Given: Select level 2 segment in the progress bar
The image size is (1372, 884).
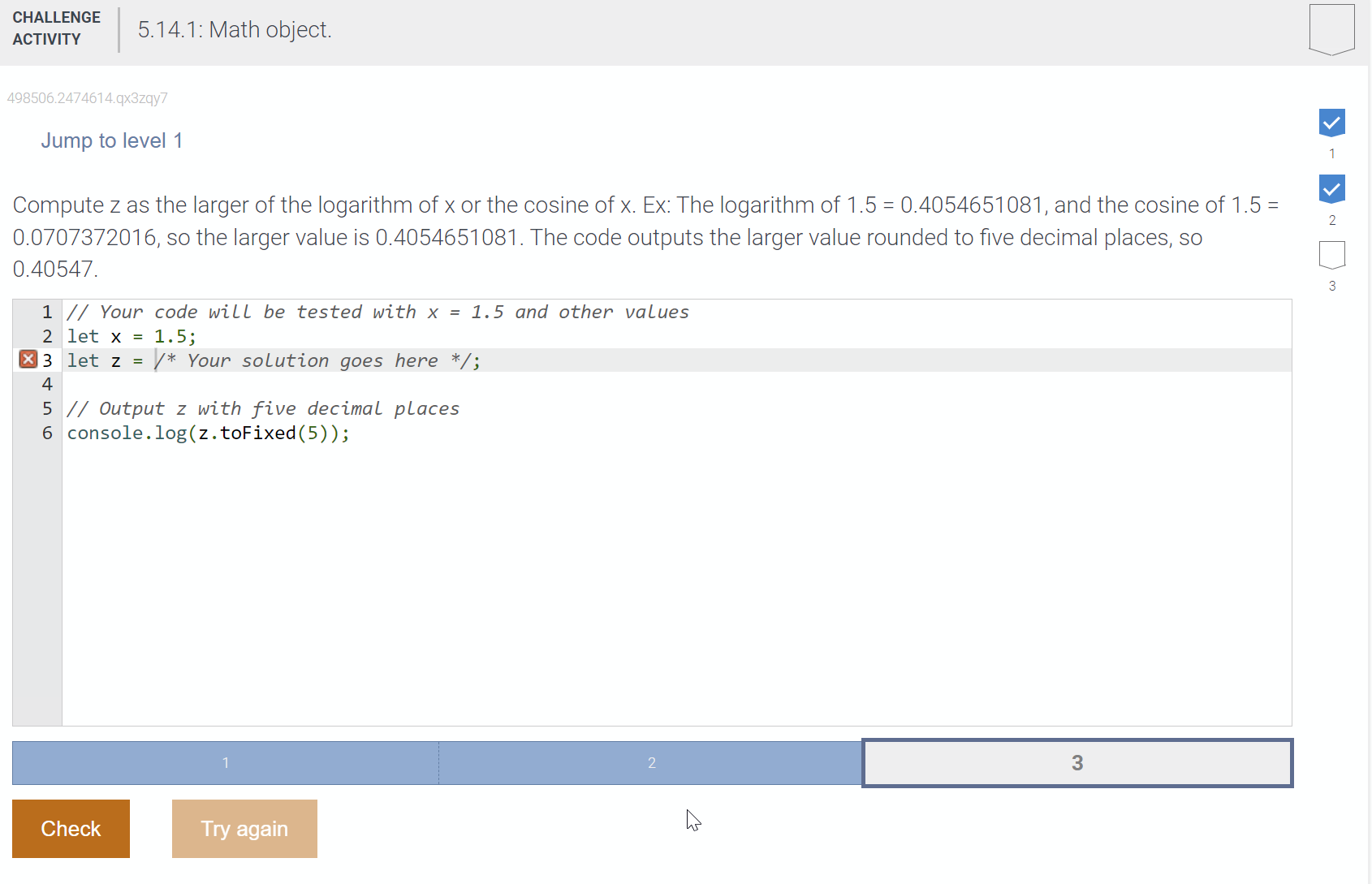Looking at the screenshot, I should [x=649, y=763].
